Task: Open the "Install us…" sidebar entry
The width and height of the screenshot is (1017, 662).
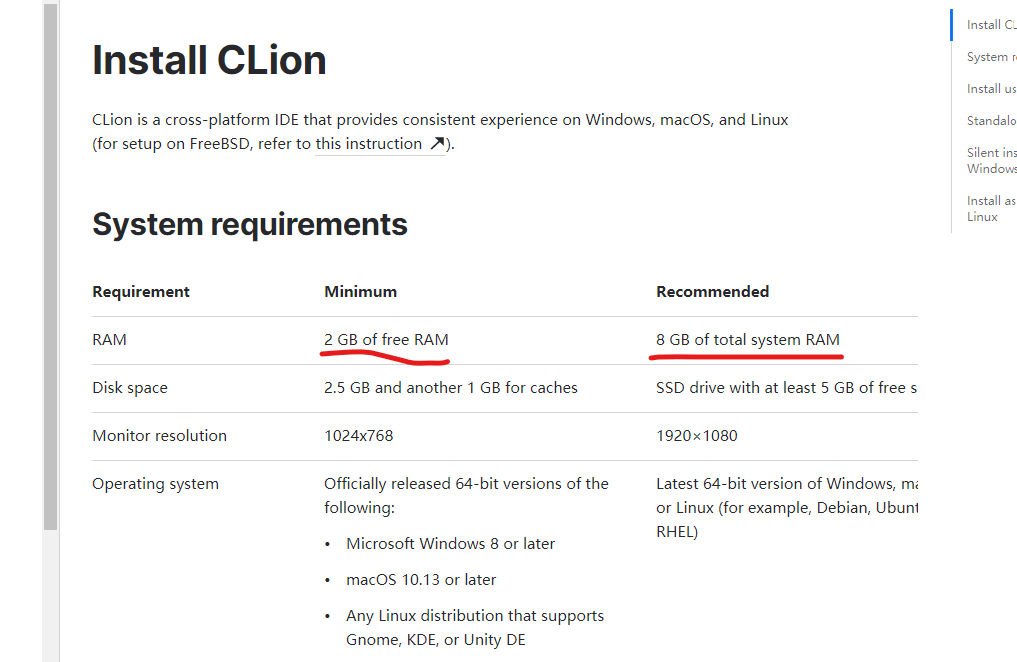Action: coord(991,89)
